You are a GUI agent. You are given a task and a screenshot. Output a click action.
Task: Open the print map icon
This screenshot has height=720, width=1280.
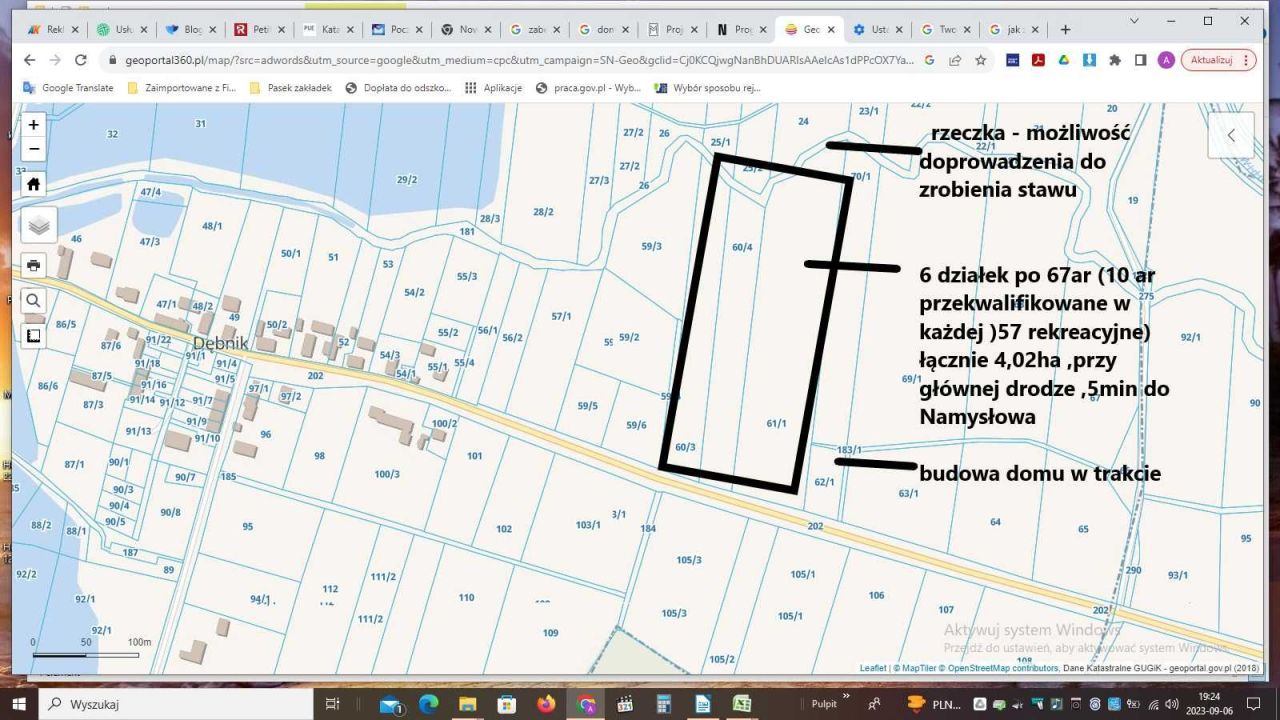click(x=33, y=265)
